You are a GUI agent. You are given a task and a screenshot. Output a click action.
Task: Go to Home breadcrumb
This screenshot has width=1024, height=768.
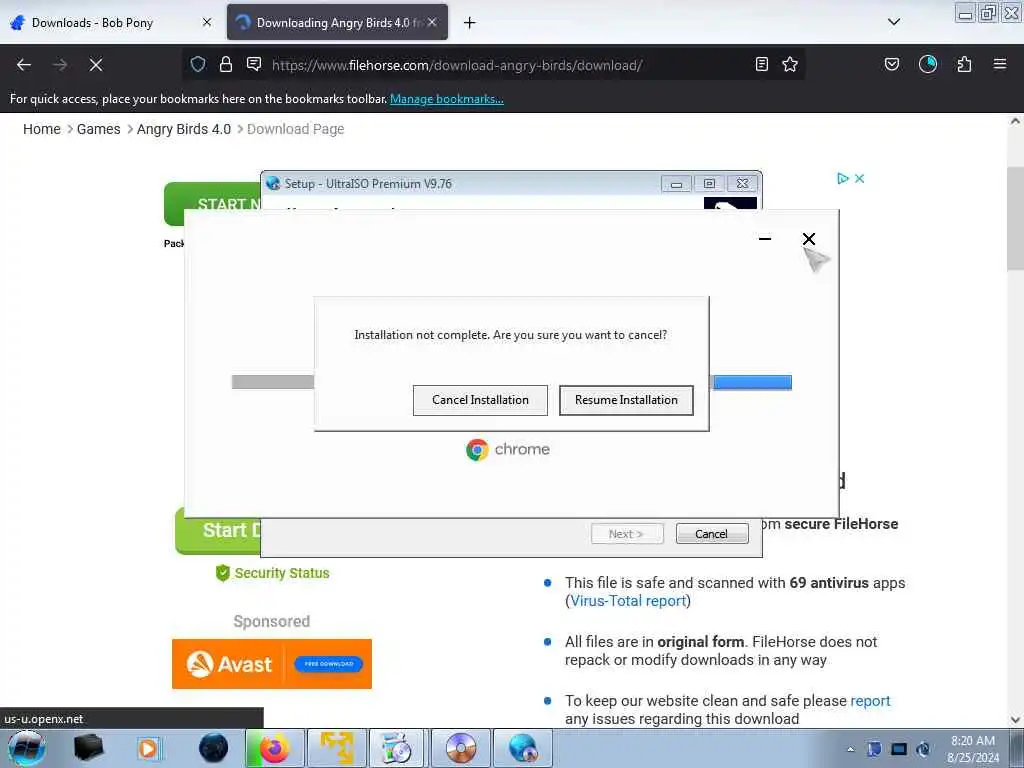click(x=42, y=129)
